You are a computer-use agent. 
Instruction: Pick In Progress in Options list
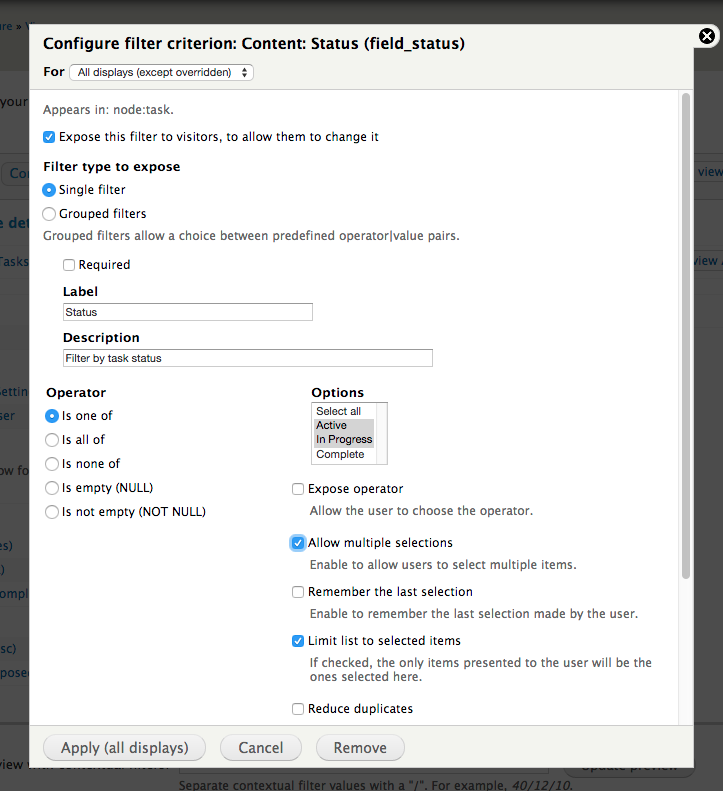[344, 439]
